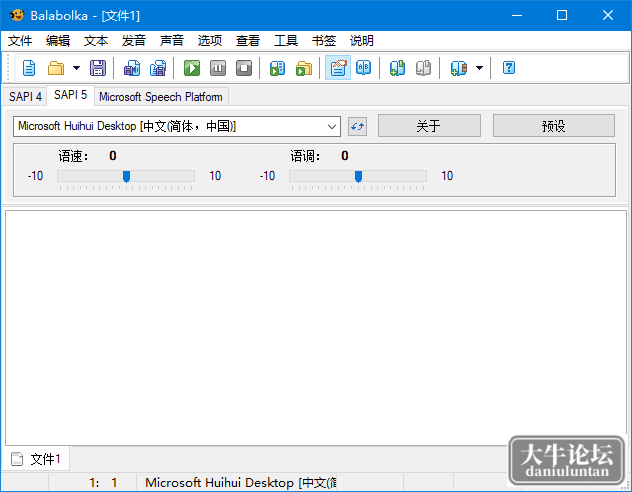Viewport: 632px width, 492px height.
Task: Open the 说明 menu
Action: pos(361,40)
